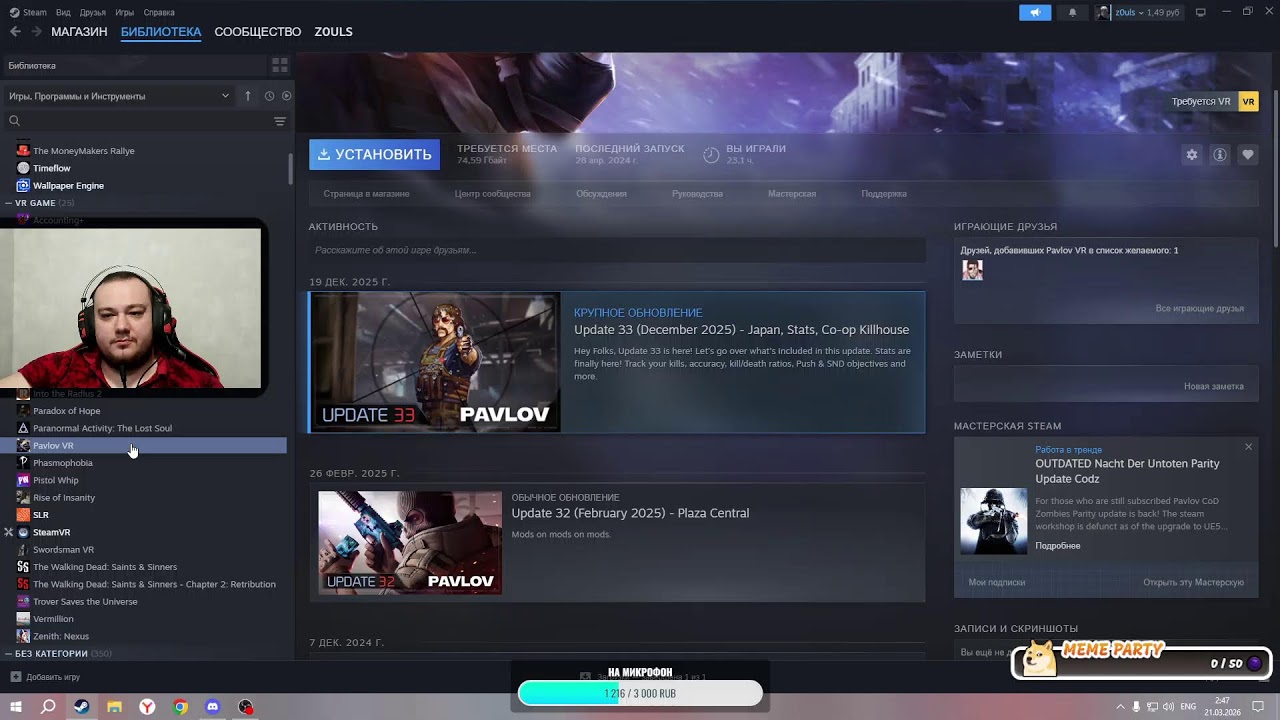This screenshot has height=720, width=1280.
Task: Click the SteamVR icon in the list
Action: [x=23, y=532]
